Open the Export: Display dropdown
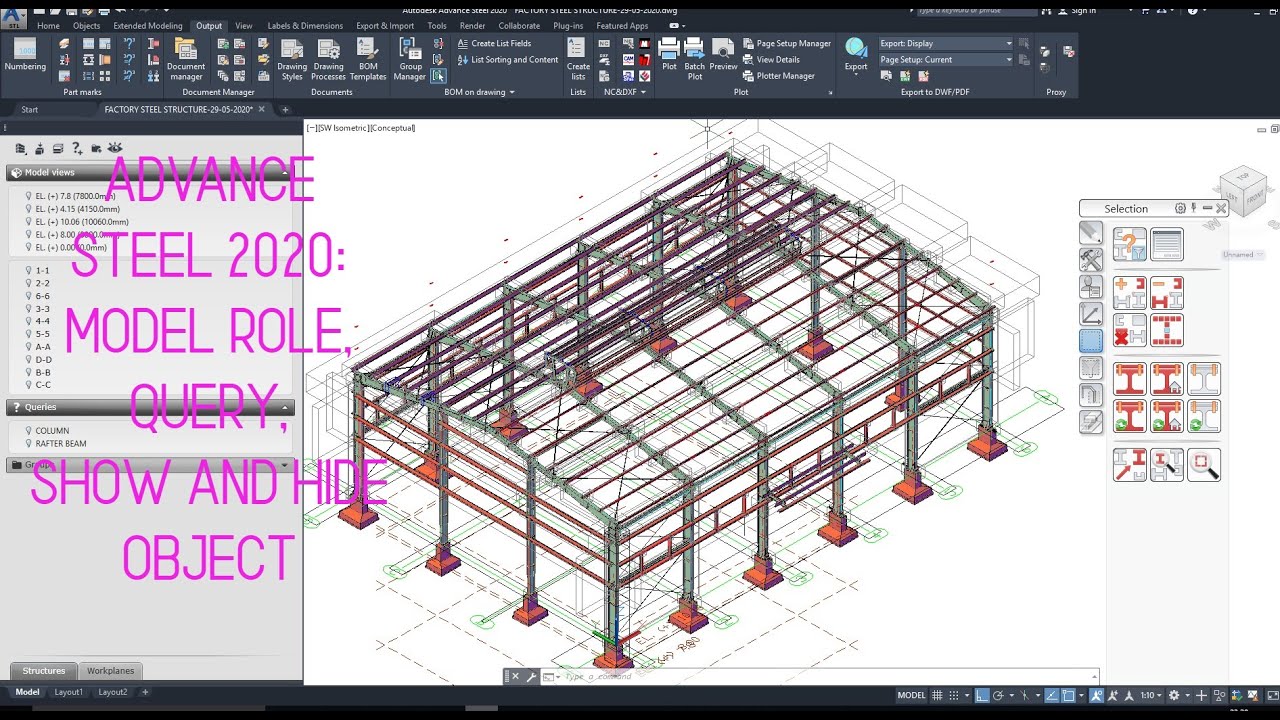Viewport: 1280px width, 720px height. tap(946, 44)
